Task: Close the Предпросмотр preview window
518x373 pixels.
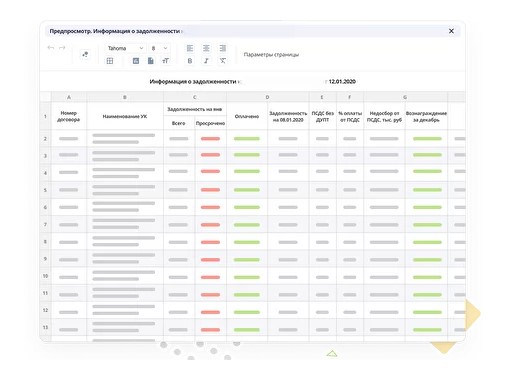Action: pos(451,31)
